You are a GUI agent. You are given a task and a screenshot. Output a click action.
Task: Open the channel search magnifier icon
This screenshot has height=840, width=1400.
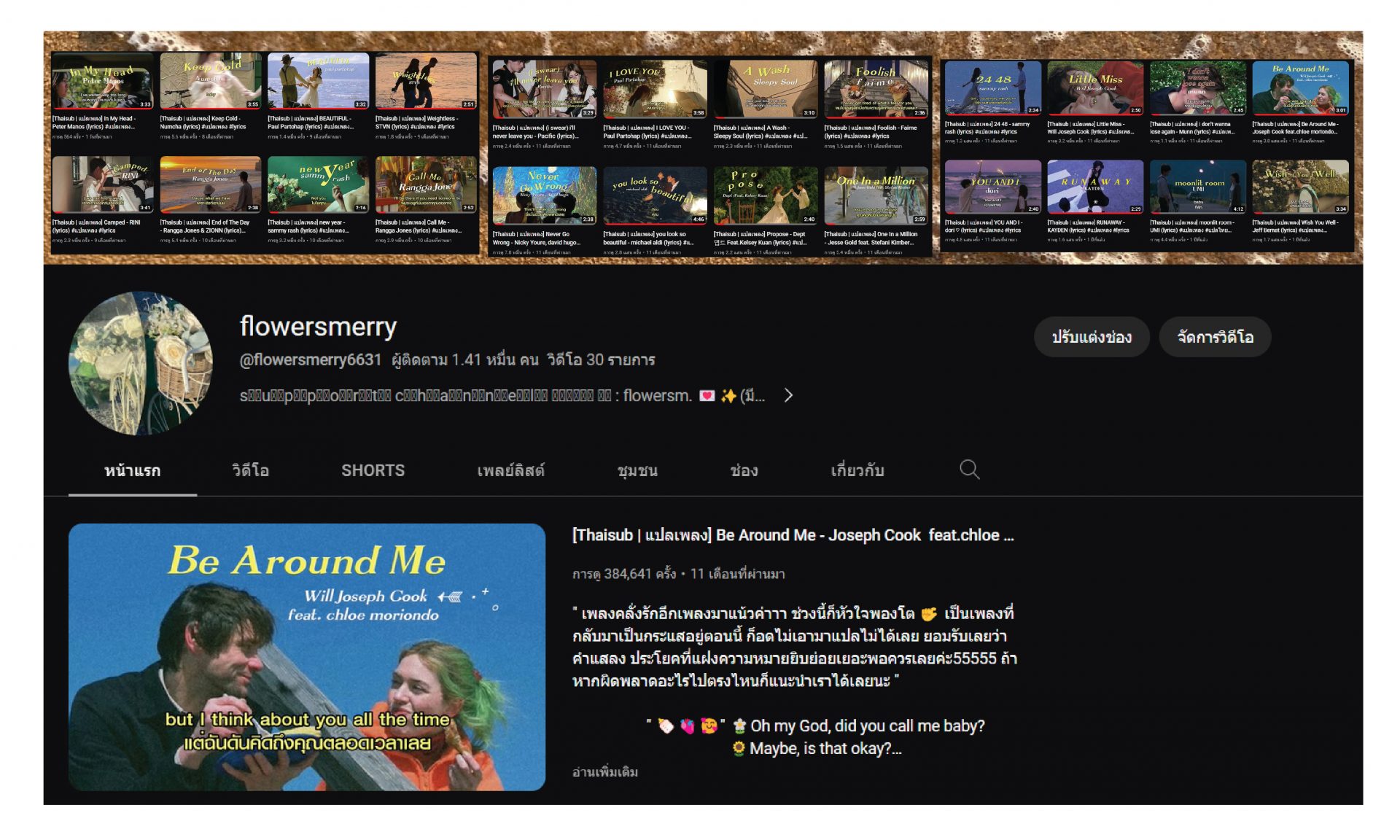click(x=969, y=470)
